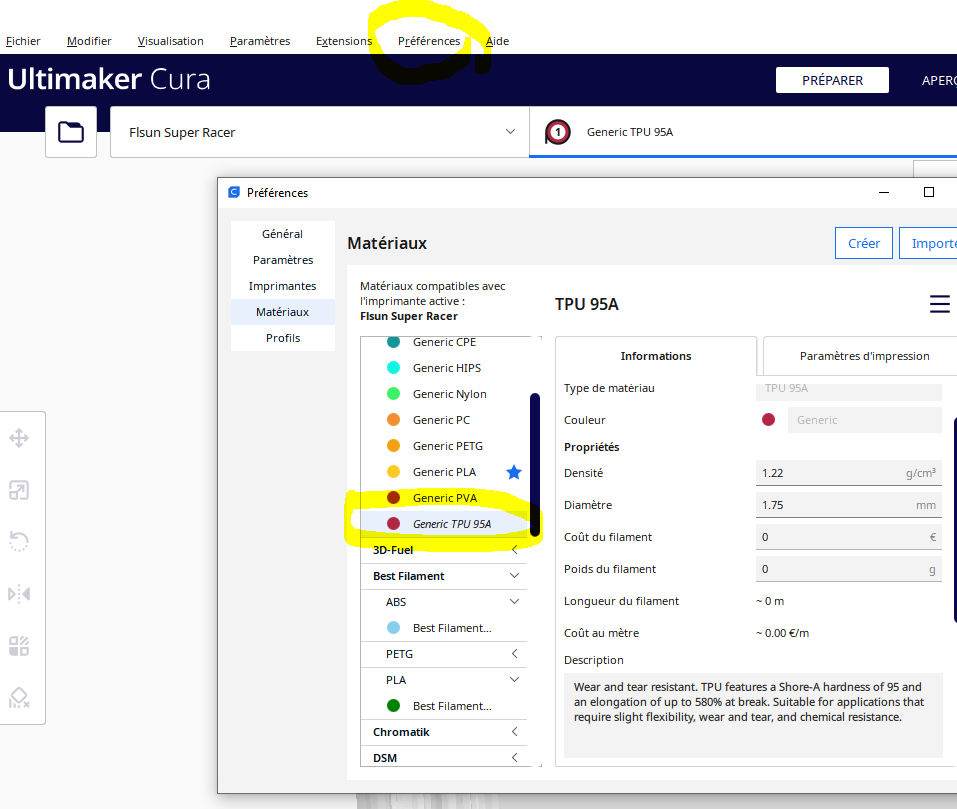Select the Support Blocker tool
Screen dimensions: 957x809
(19, 697)
